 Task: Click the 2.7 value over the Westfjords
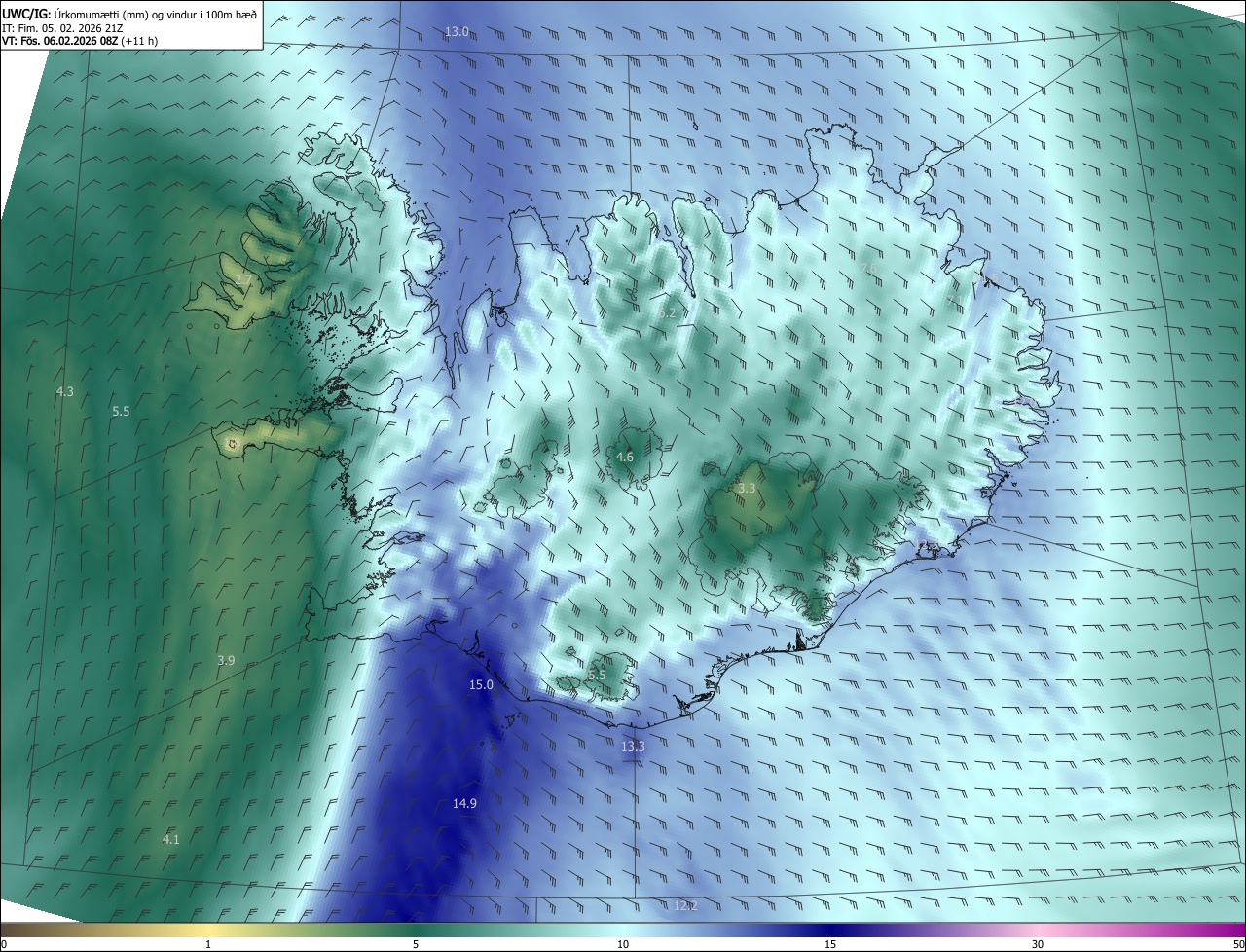[x=243, y=280]
